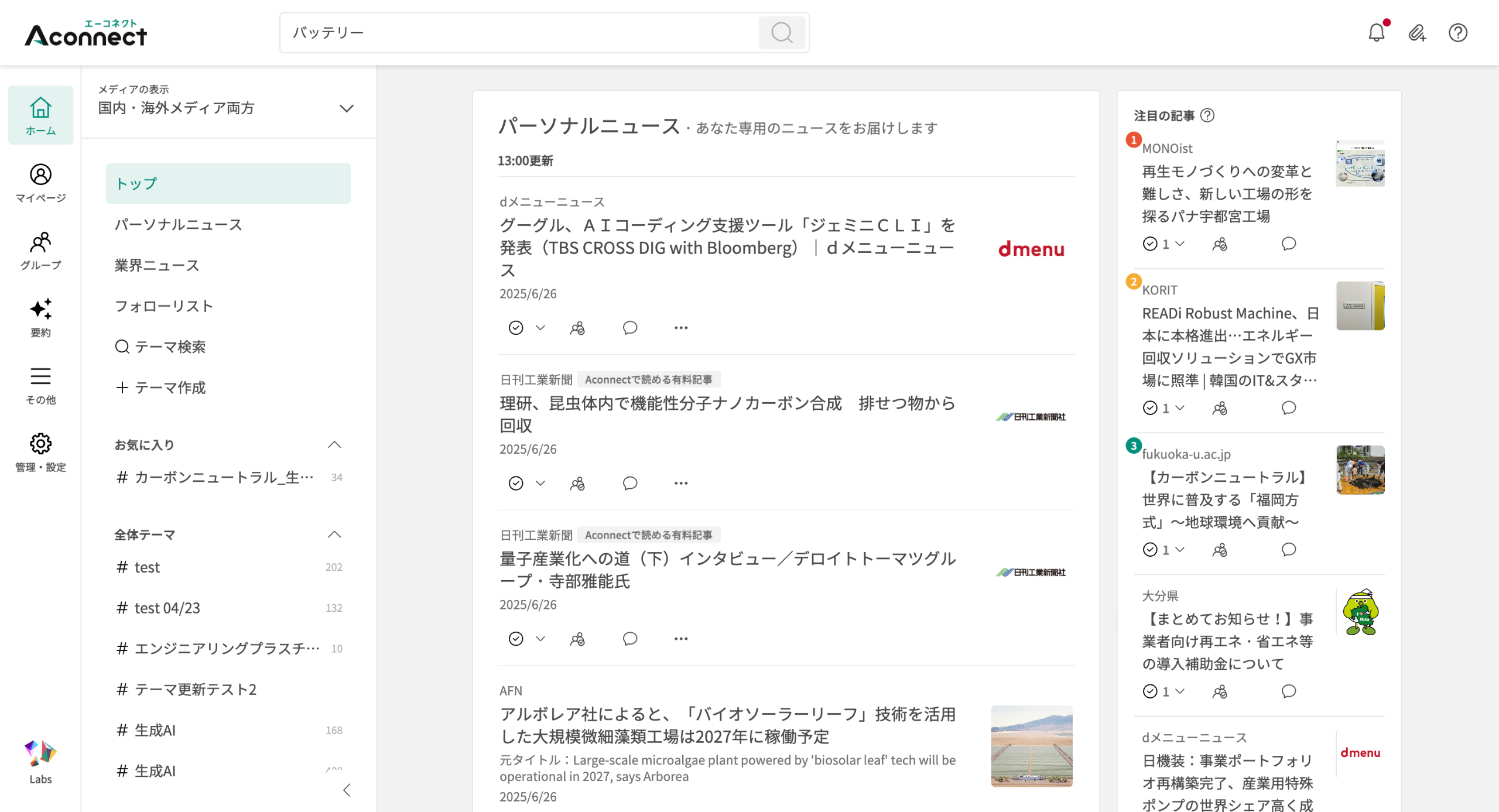Select 業界ニュース menu item
The height and width of the screenshot is (812, 1499).
(157, 265)
